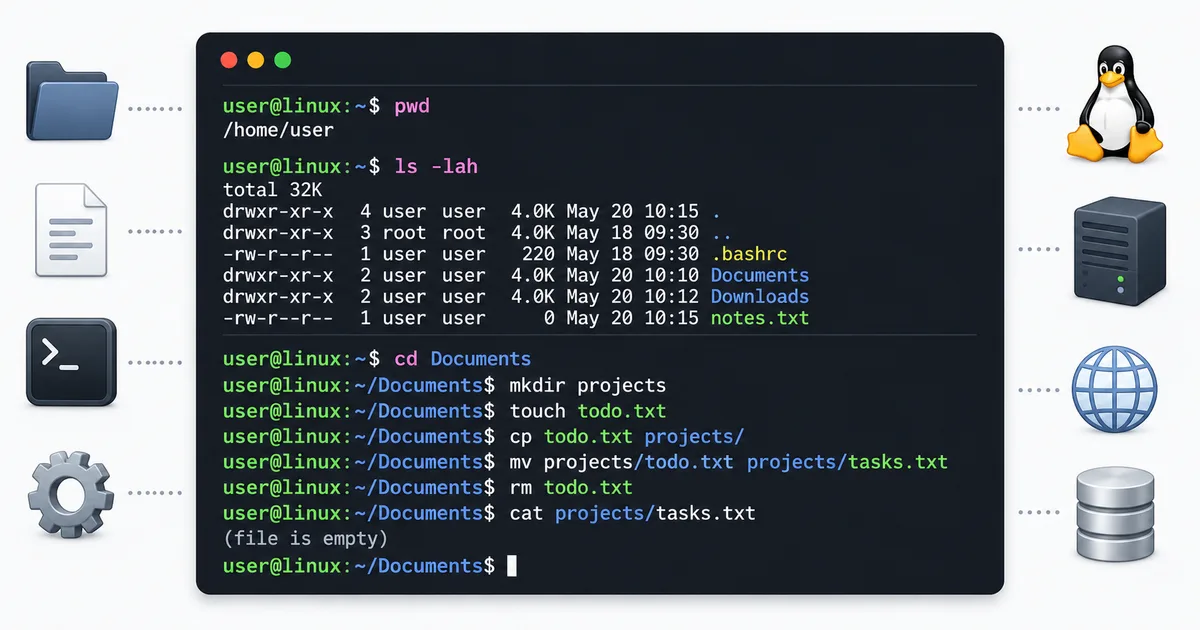Click May 20 10:12 timestamp
This screenshot has width=1200, height=630.
pos(633,296)
